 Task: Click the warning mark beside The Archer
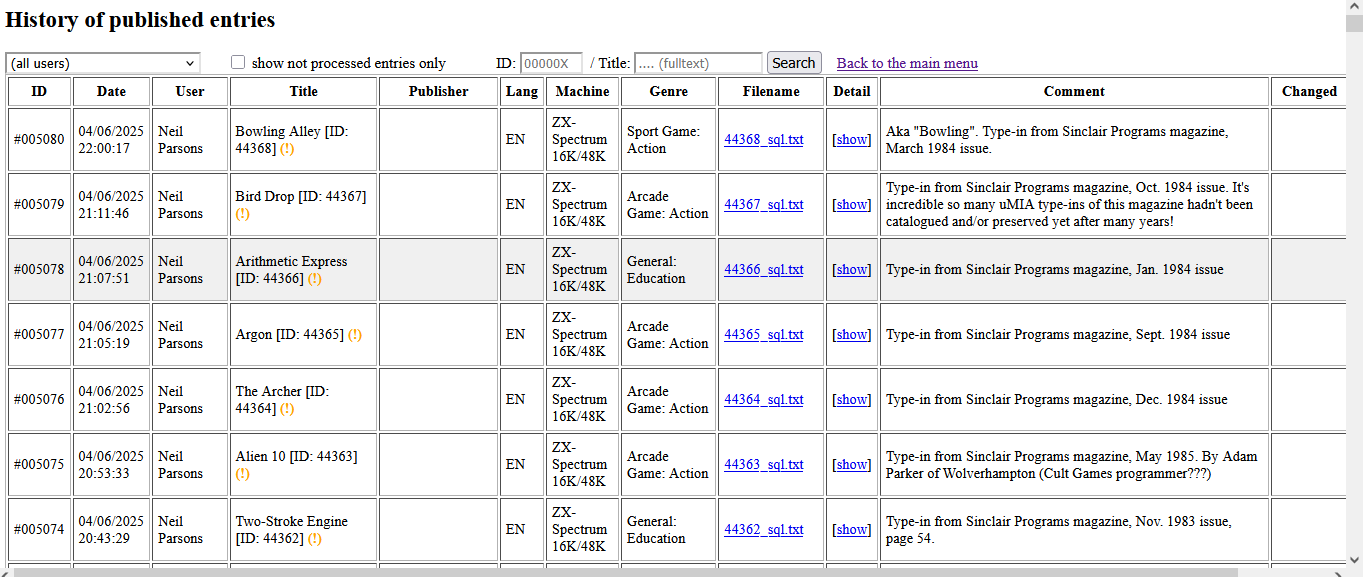[x=287, y=408]
